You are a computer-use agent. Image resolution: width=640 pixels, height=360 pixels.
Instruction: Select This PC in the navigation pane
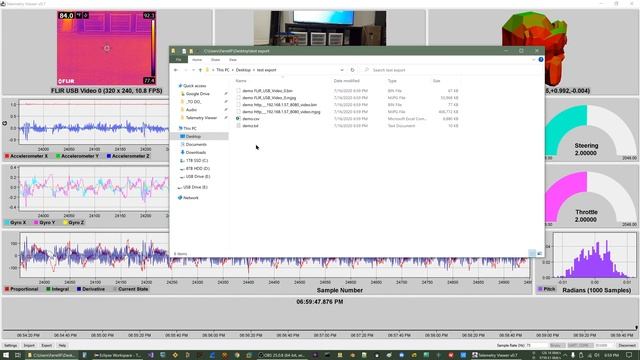click(190, 128)
